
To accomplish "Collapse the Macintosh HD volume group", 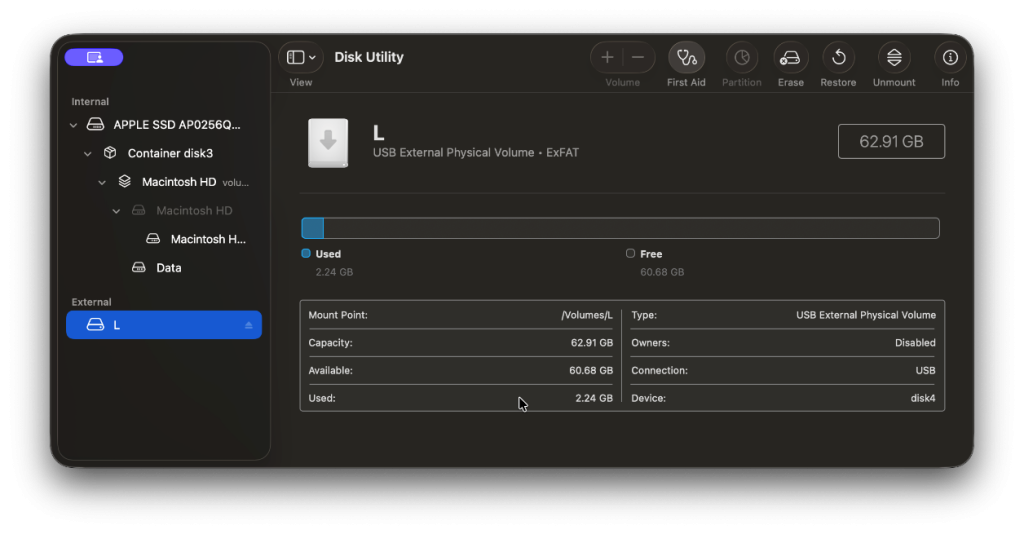I will click(102, 182).
